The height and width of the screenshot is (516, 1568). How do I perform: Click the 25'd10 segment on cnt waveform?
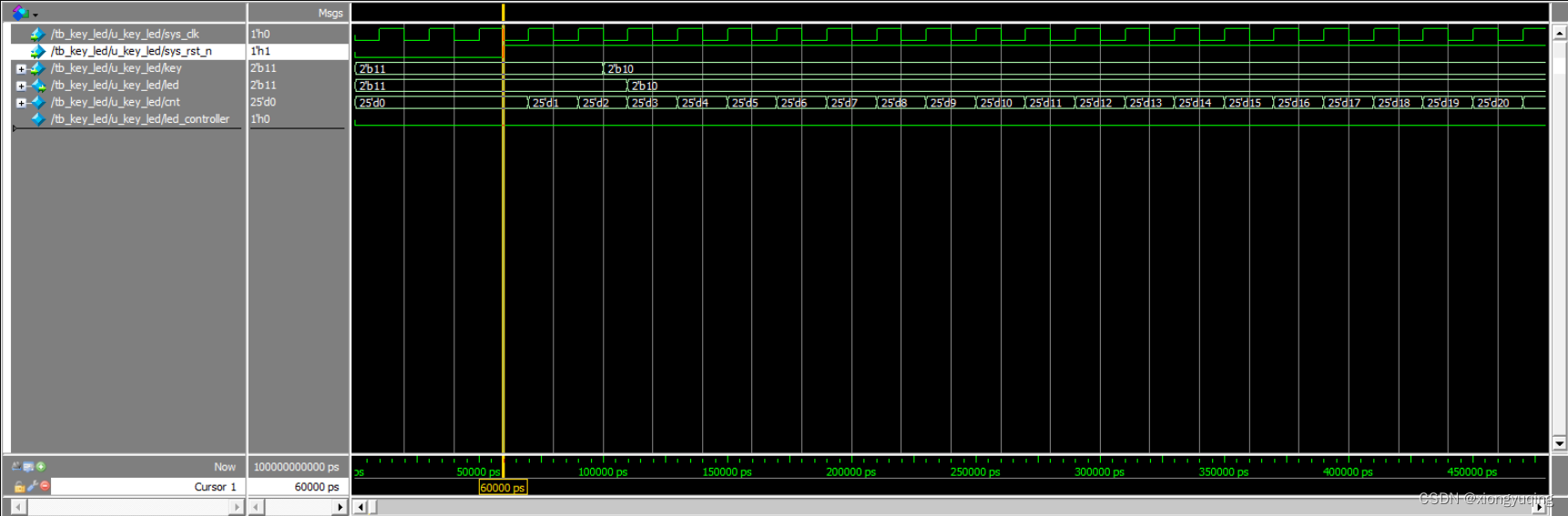point(1000,103)
